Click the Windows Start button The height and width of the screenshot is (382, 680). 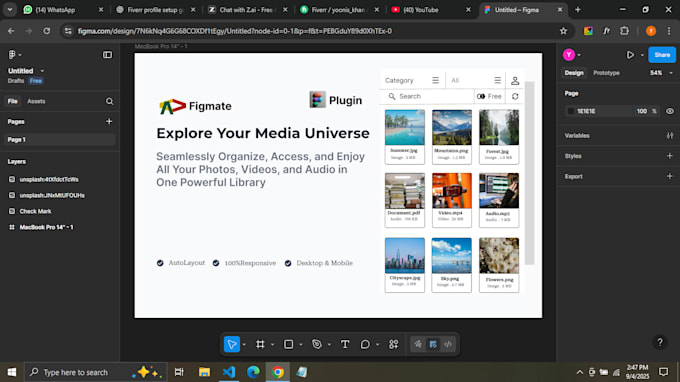12,372
